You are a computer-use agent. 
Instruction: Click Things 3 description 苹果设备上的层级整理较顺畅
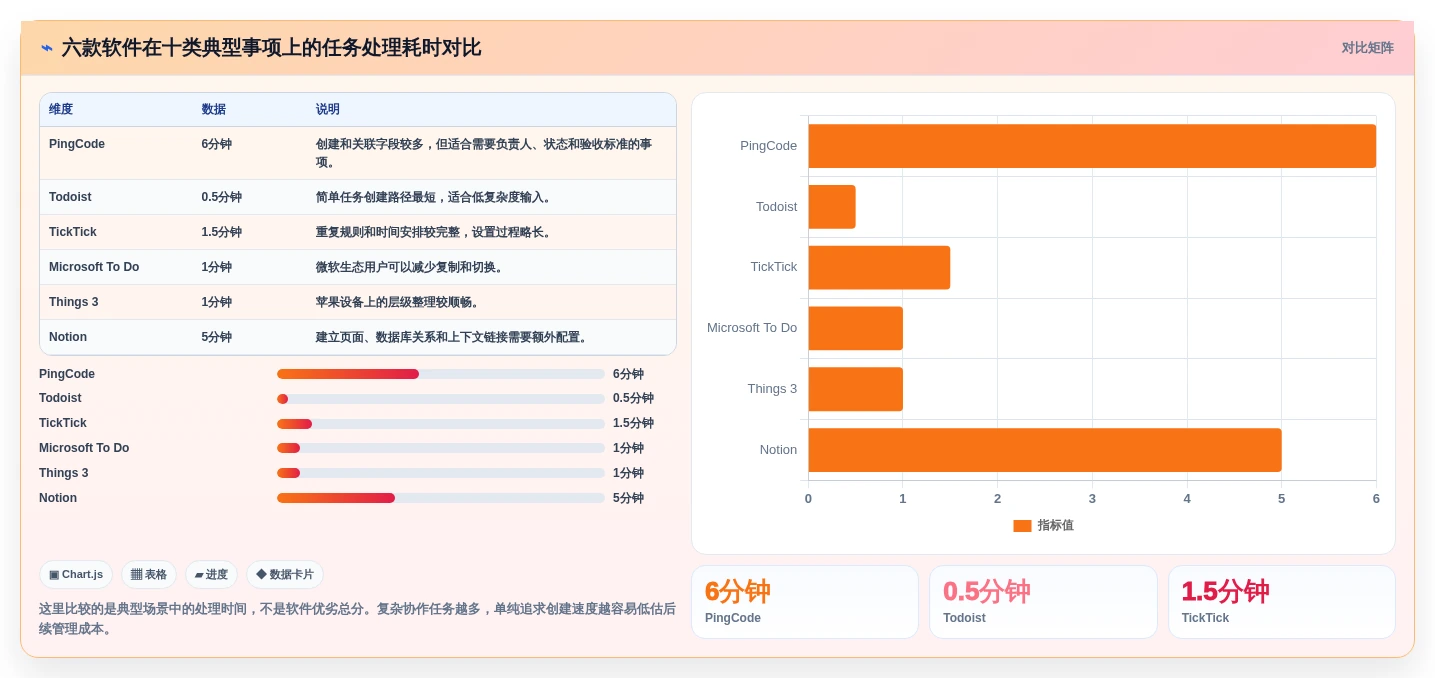pos(400,302)
